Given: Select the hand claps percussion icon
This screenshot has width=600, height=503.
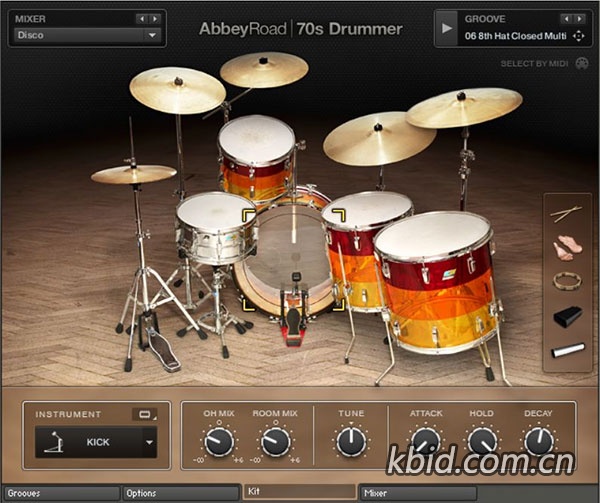Looking at the screenshot, I should tap(567, 248).
